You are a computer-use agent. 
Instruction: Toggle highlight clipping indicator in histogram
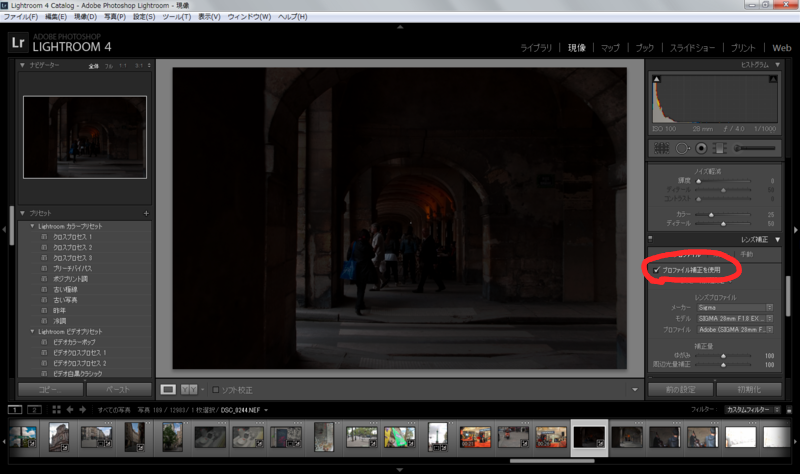(773, 79)
